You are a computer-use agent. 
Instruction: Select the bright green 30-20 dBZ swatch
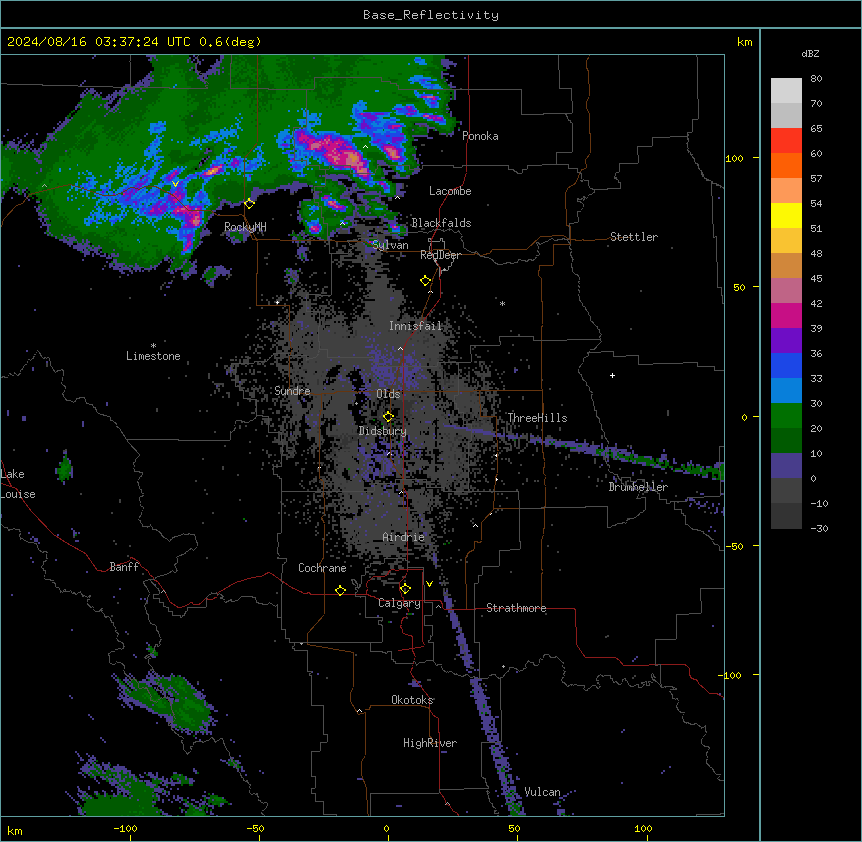pos(786,416)
